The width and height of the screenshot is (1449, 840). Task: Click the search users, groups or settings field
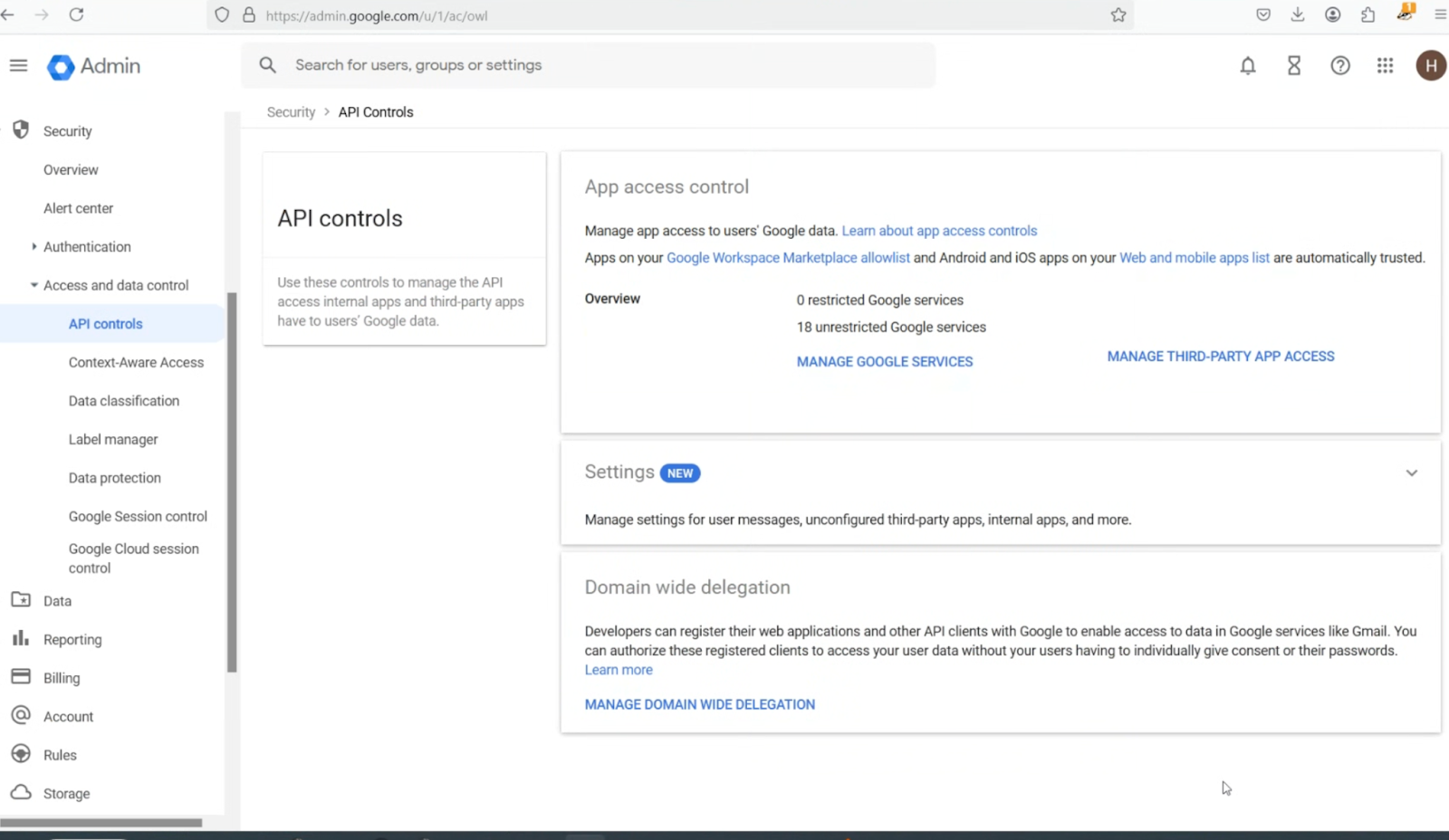[x=589, y=65]
